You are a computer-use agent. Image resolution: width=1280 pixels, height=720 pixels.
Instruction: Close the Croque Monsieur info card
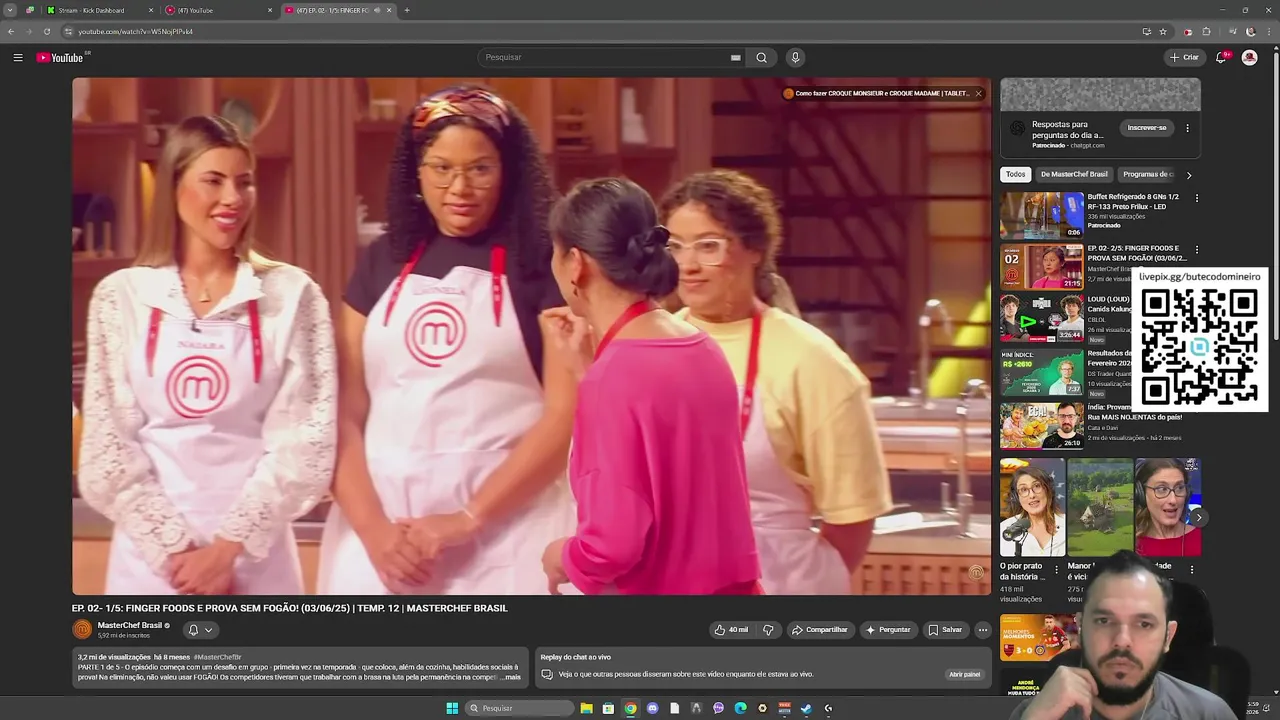point(978,93)
